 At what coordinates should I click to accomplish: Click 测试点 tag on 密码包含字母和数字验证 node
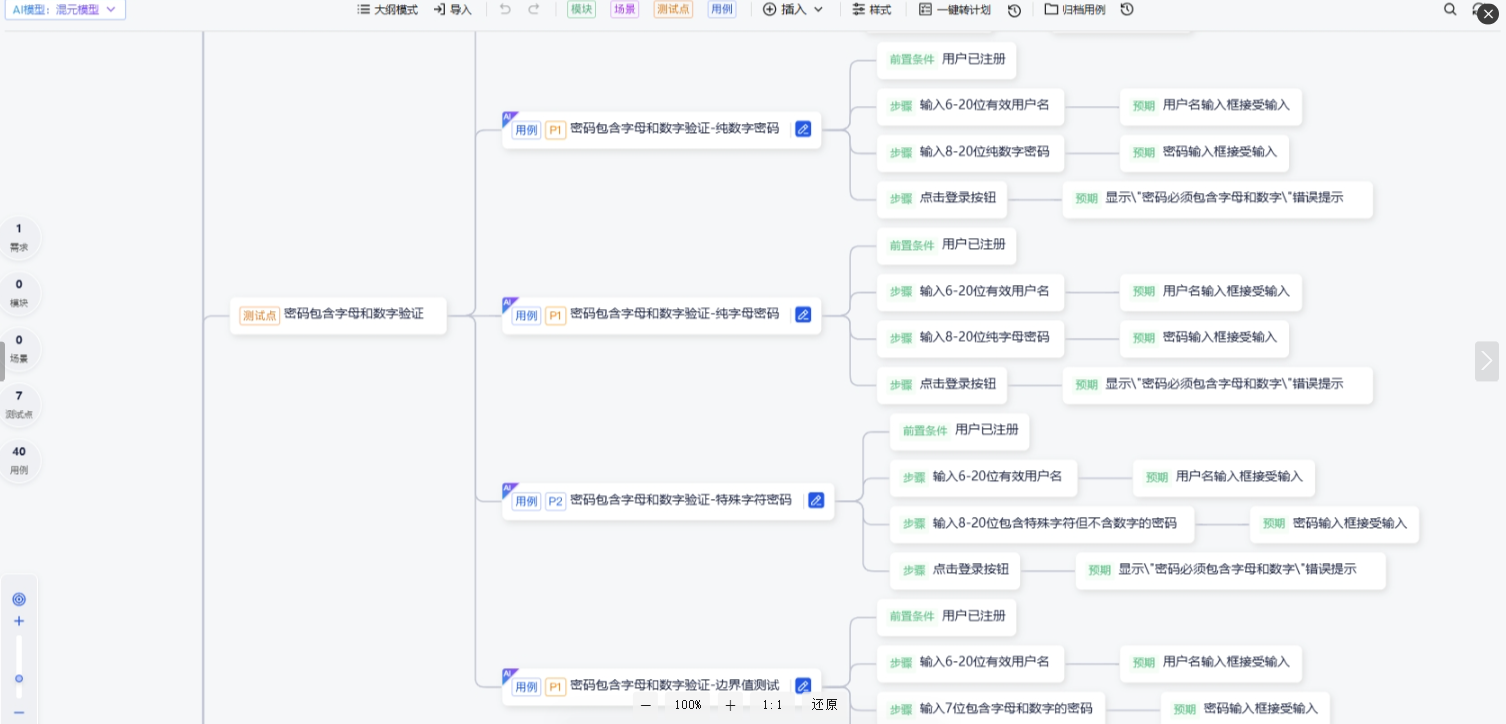pos(259,315)
